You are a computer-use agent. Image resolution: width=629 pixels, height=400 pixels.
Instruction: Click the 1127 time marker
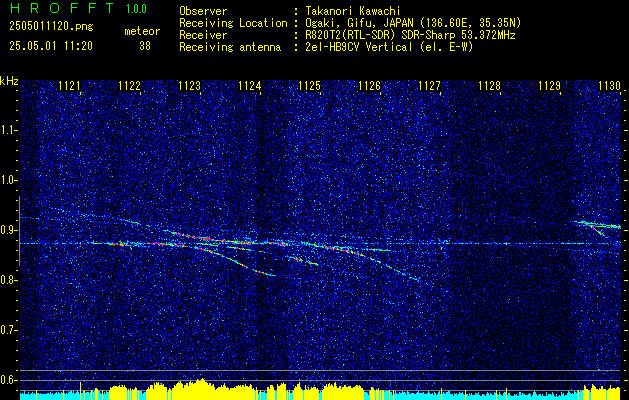click(x=430, y=85)
